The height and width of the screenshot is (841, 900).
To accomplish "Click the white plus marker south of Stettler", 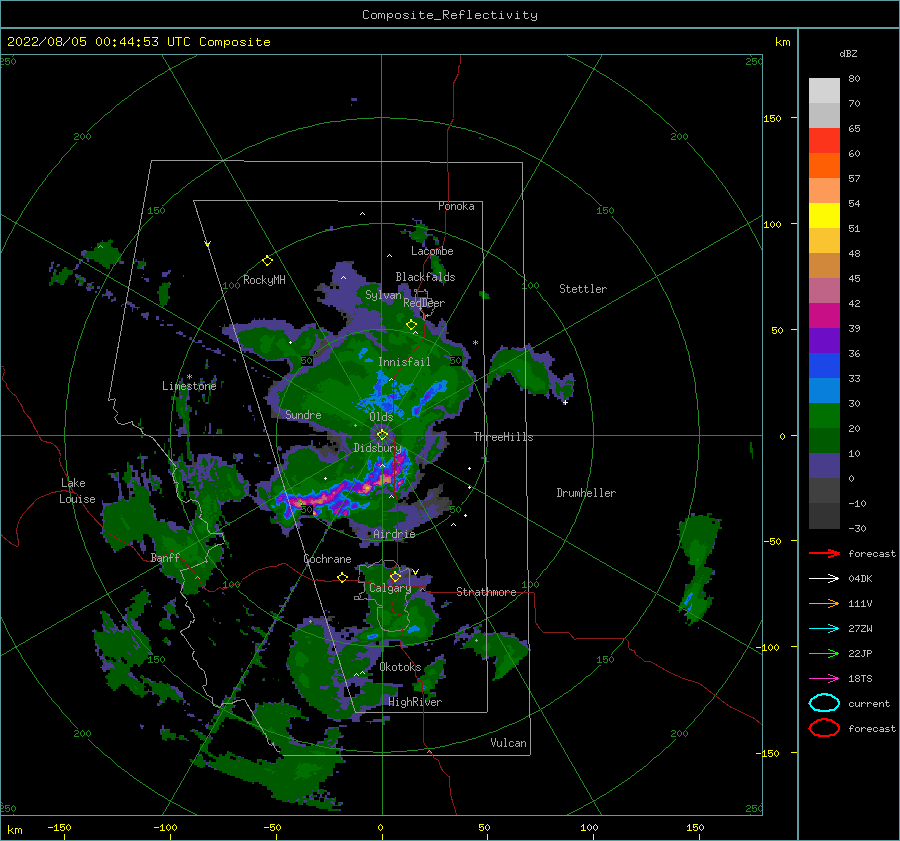I will tap(565, 402).
